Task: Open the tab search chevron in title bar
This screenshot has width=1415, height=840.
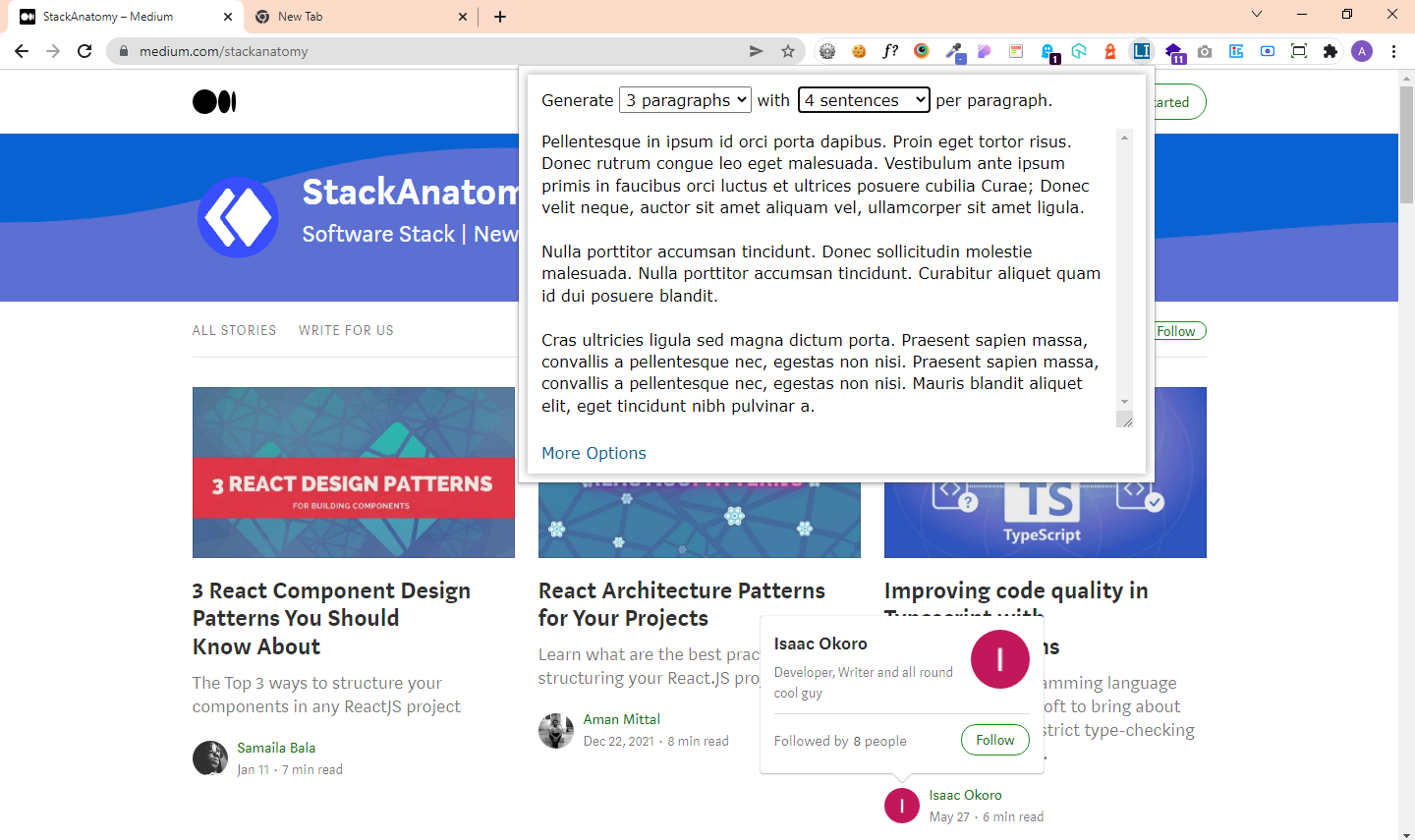Action: tap(1257, 15)
